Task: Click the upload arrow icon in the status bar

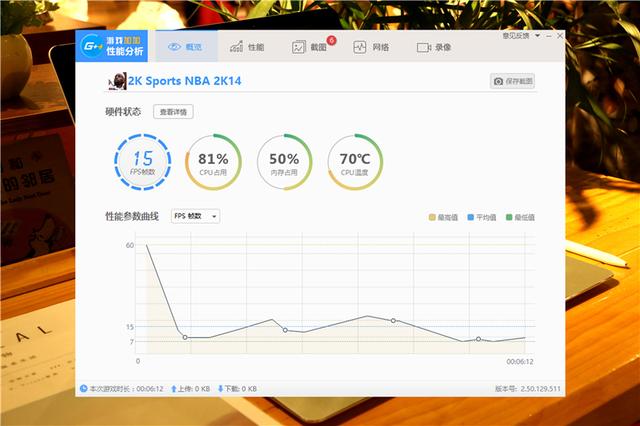Action: (173, 389)
